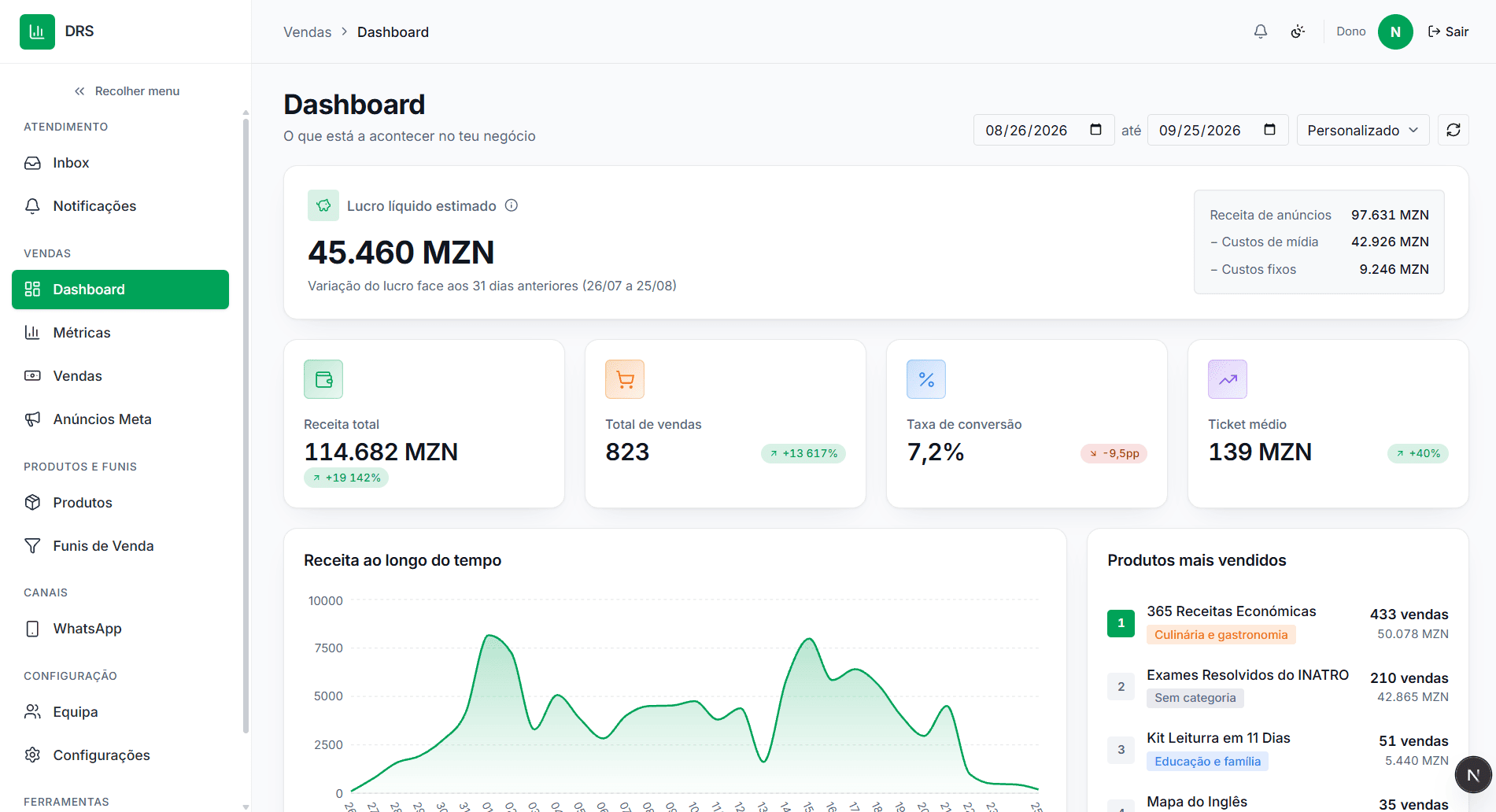The width and height of the screenshot is (1496, 812).
Task: Open WhatsApp channel page
Action: pyautogui.click(x=120, y=629)
